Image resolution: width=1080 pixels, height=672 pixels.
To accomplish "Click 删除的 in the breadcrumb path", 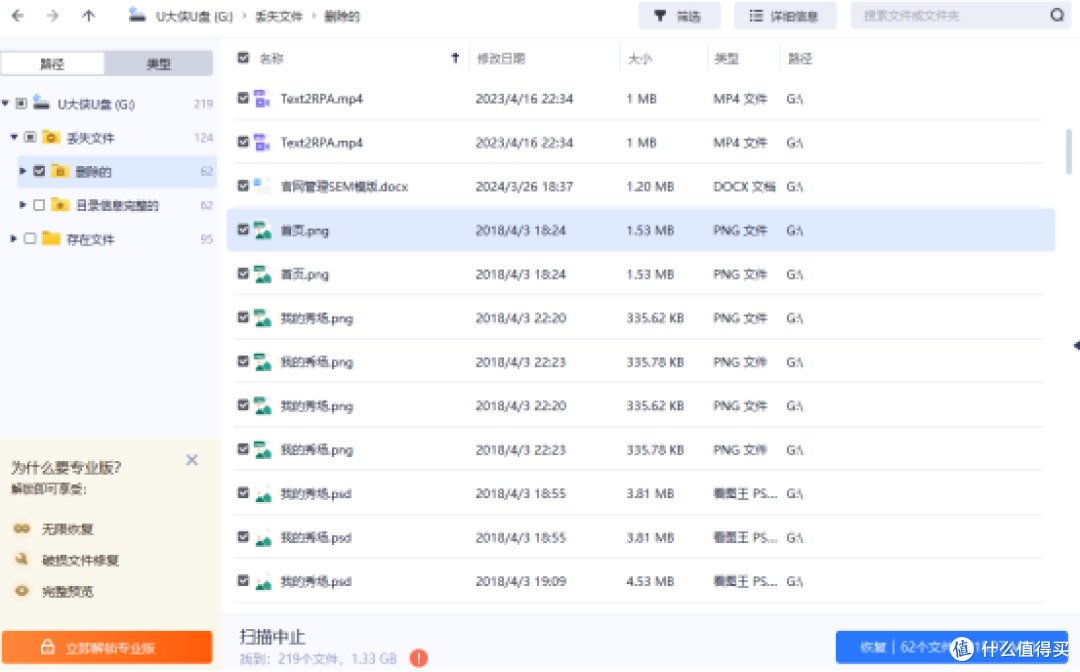I will click(x=342, y=16).
